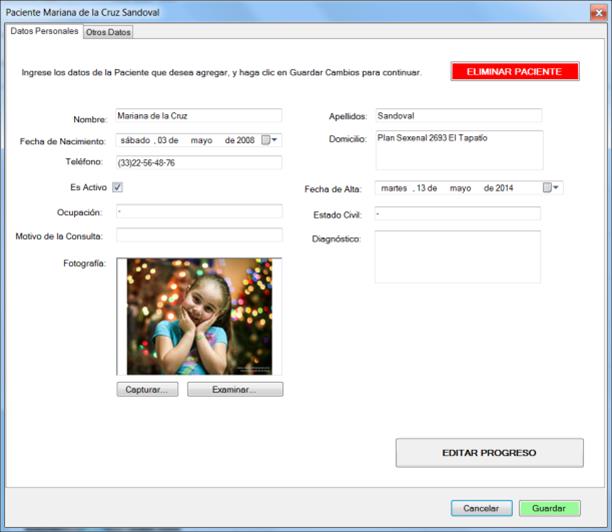Screen dimensions: 612x532
Task: Click the Teléfono input field
Action: pos(199,163)
